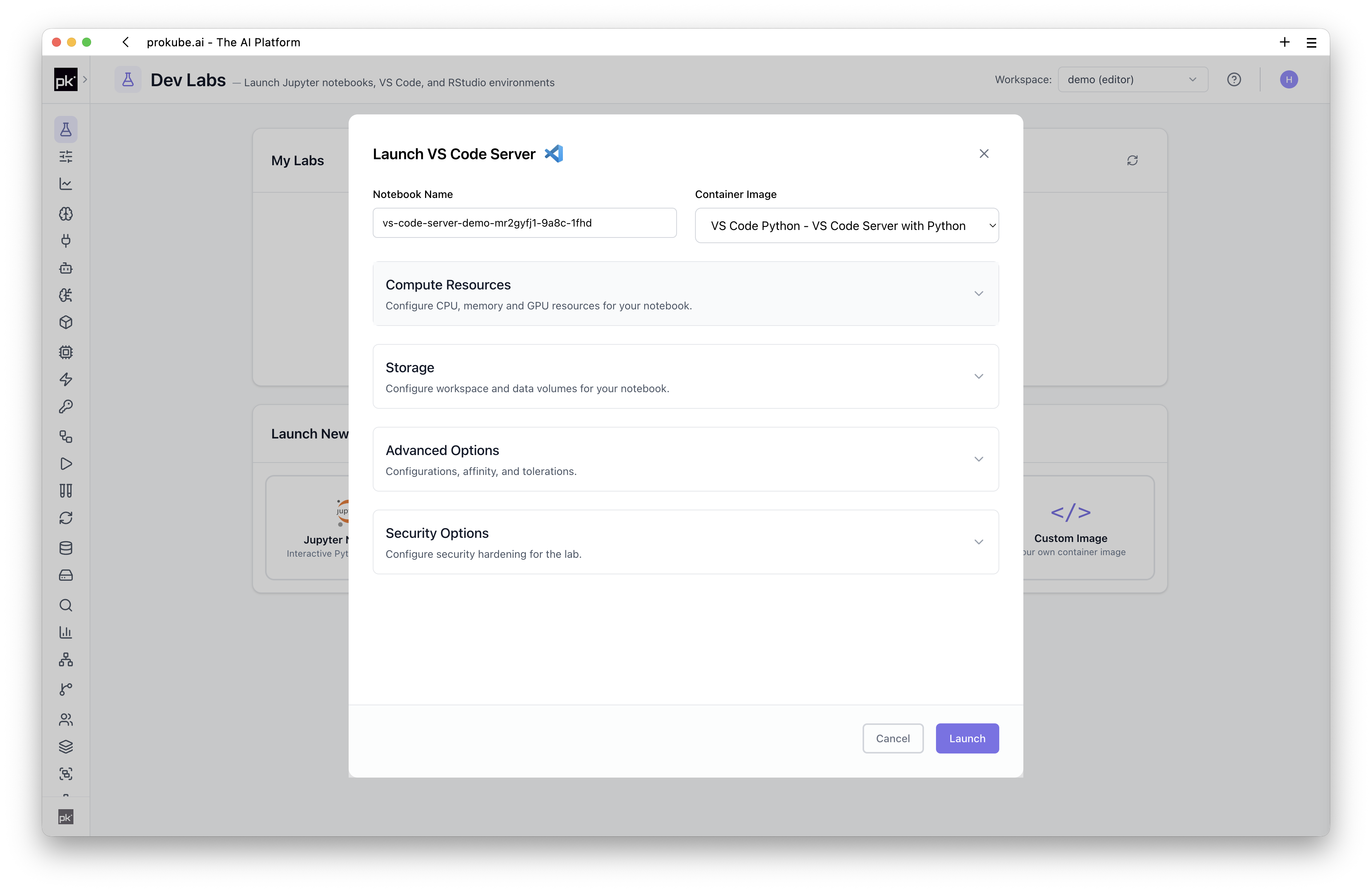Click the Notebook Name input field

[x=524, y=223]
